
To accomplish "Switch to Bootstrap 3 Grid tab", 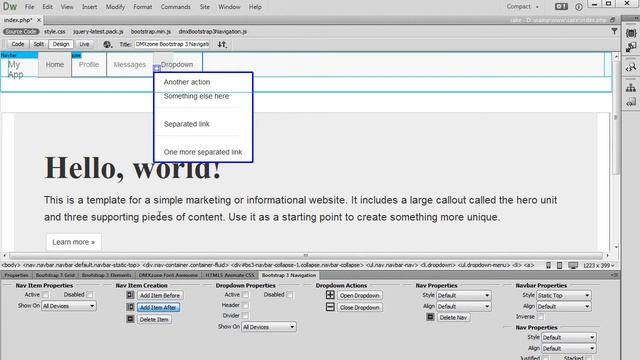I will [55, 275].
